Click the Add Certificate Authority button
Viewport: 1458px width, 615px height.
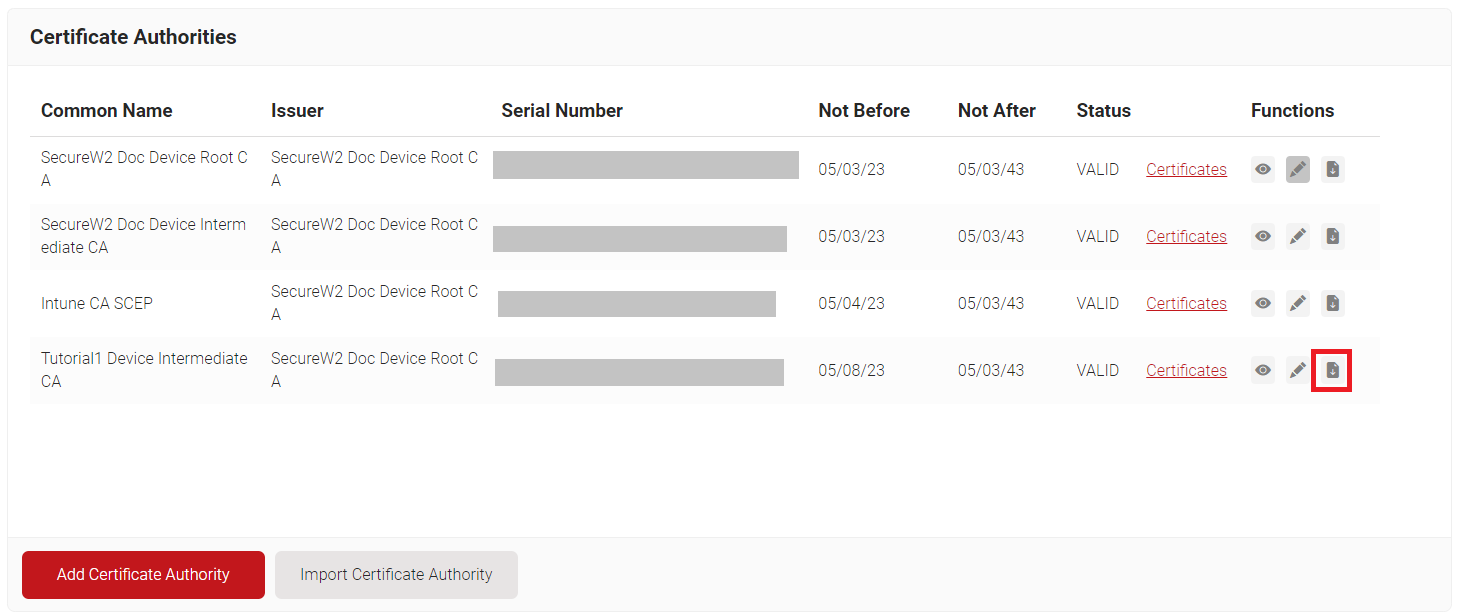[143, 575]
